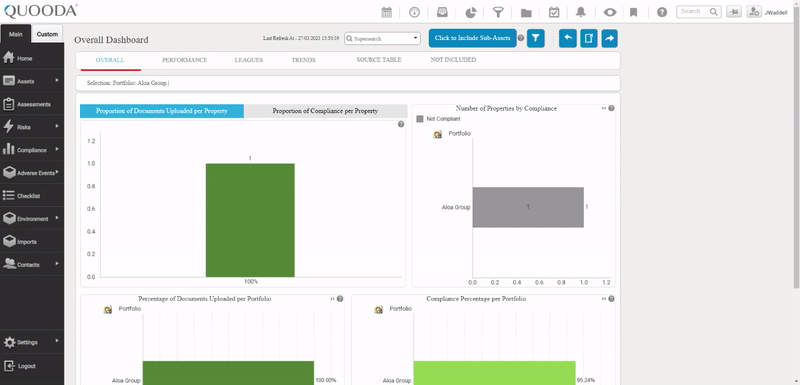Click help icon on documents uploaded chart
This screenshot has height=385, width=800.
tap(401, 124)
